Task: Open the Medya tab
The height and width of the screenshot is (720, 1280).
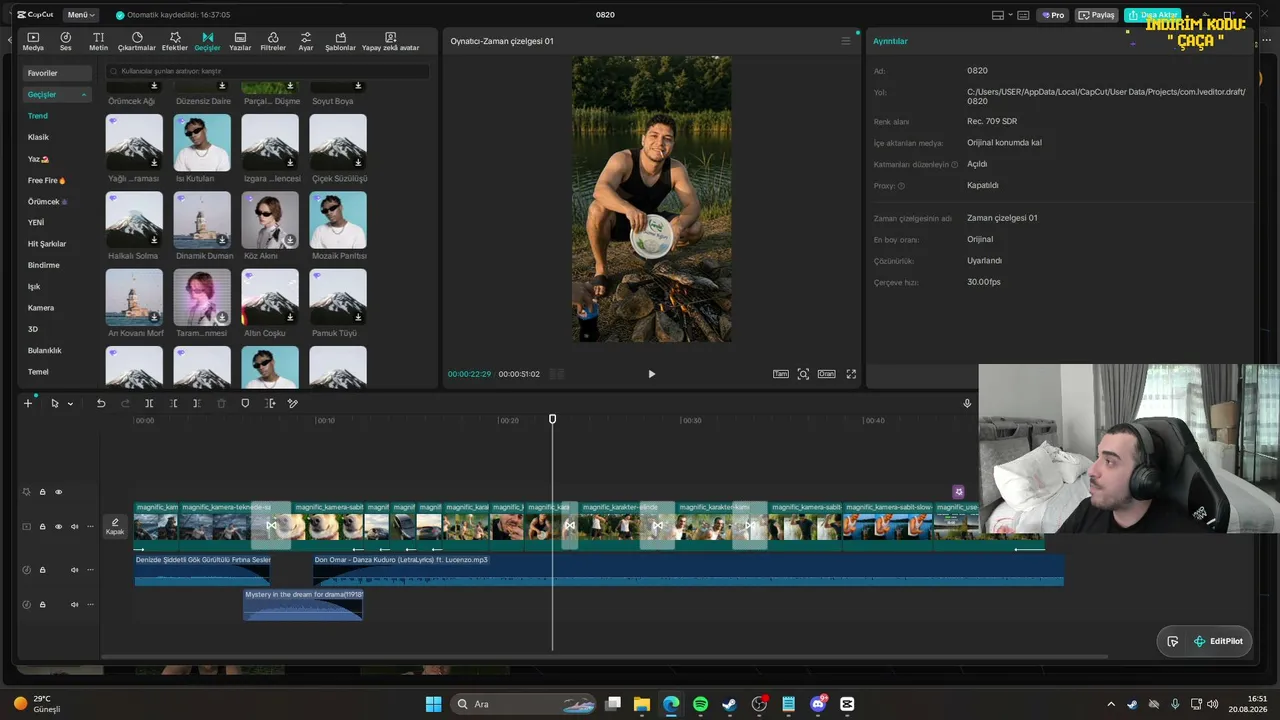Action: pos(33,41)
